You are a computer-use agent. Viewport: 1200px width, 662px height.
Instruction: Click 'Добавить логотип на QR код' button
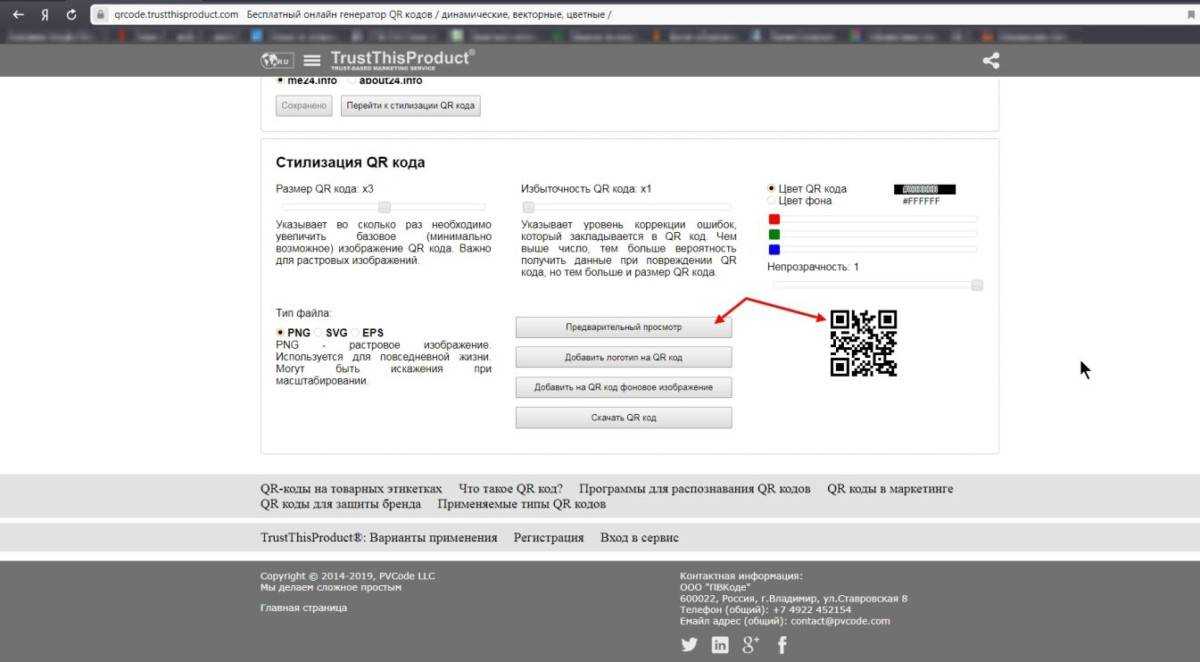tap(623, 357)
